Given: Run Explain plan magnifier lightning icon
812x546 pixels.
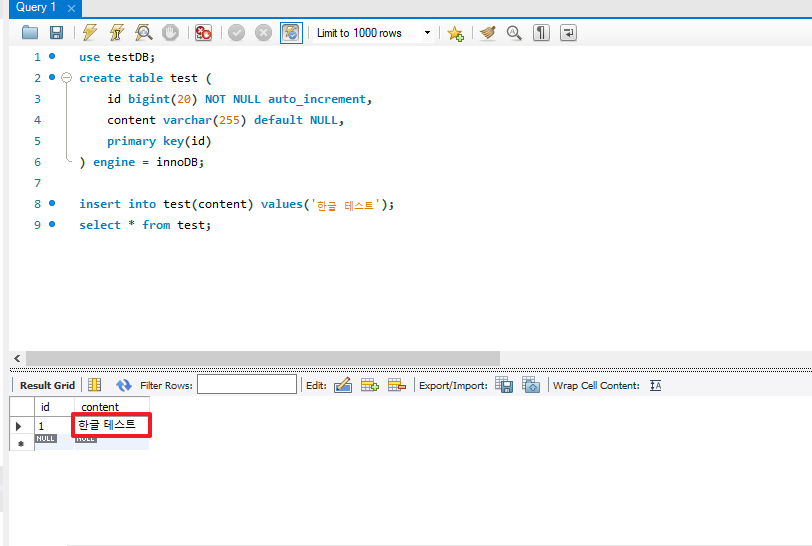Looking at the screenshot, I should (143, 33).
